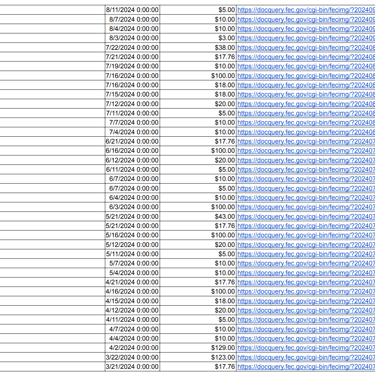Open the FEC link in the 8/11/2024 row

(306, 10)
